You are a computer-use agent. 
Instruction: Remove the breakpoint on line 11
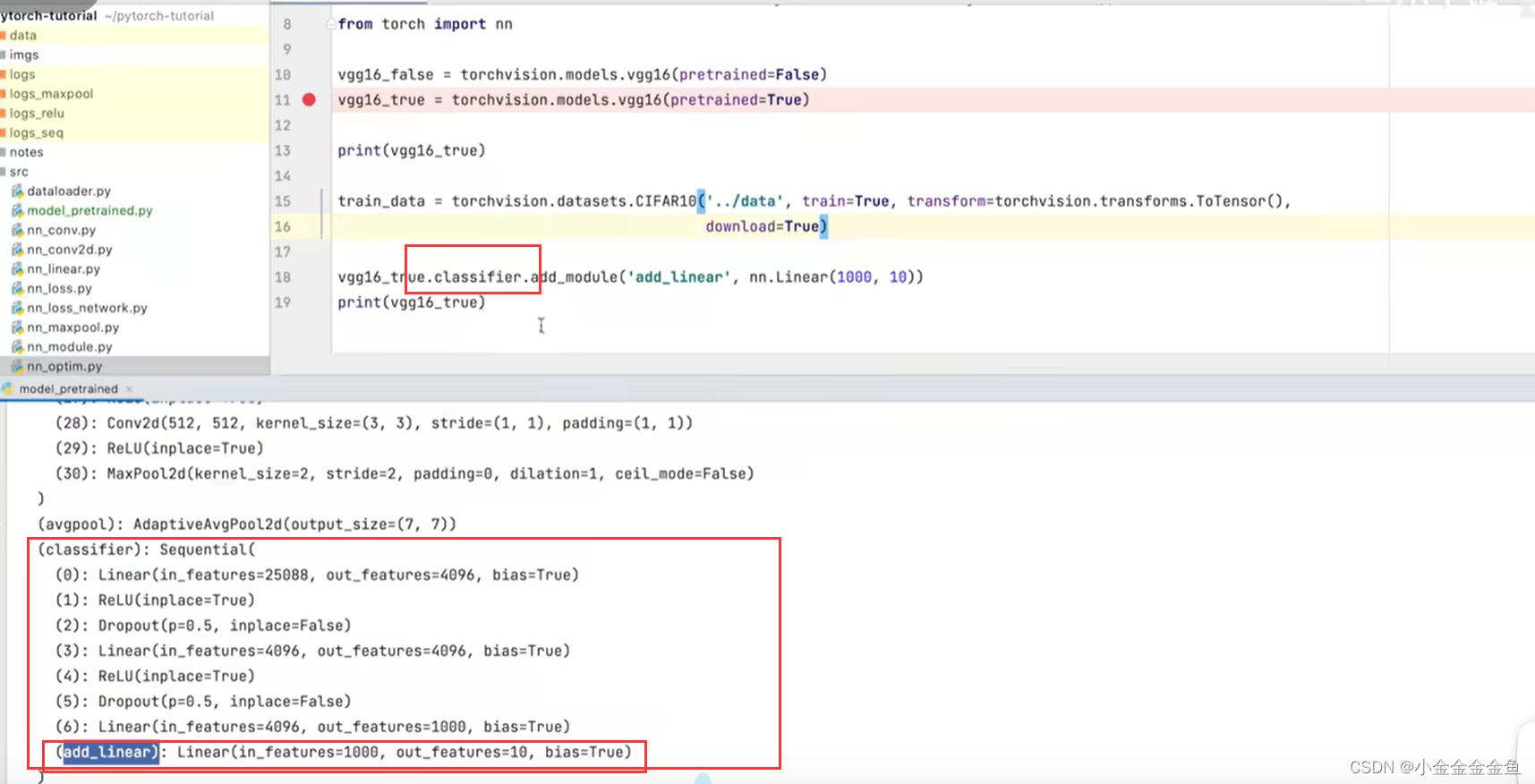309,99
